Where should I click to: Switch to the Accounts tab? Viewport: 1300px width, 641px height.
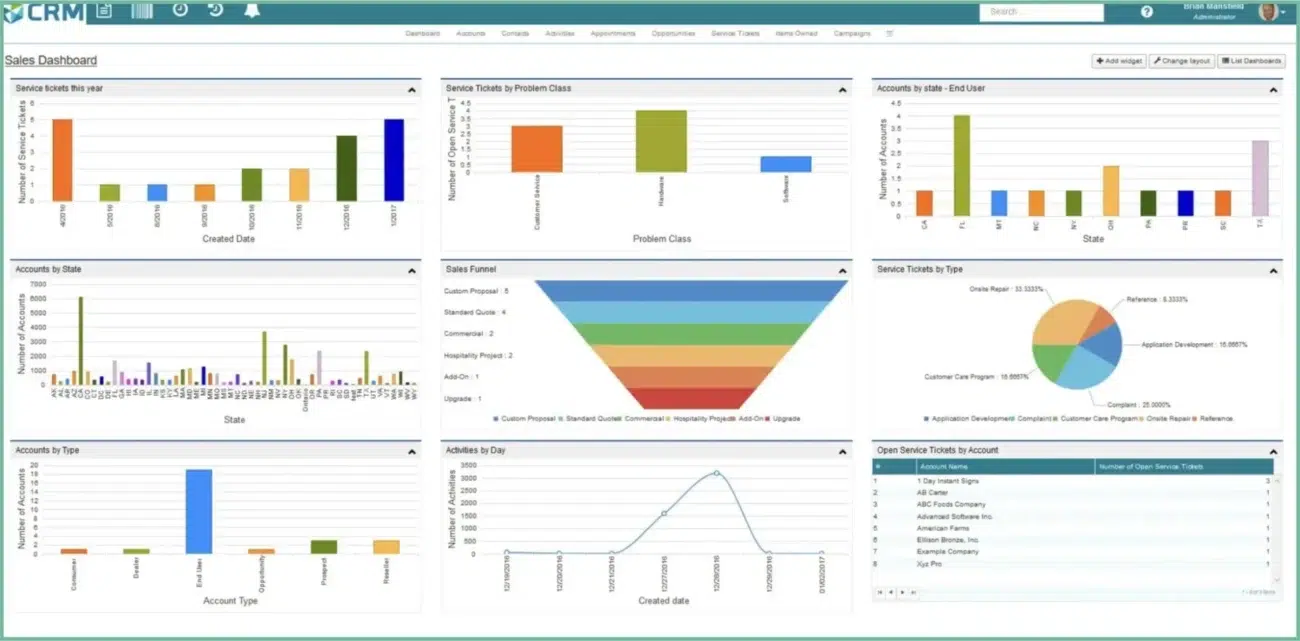tap(469, 33)
